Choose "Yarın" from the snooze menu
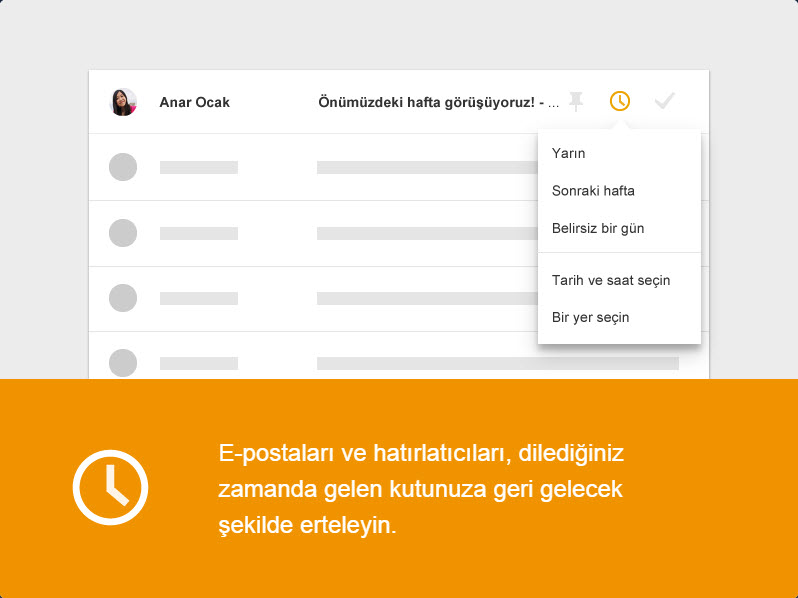Image resolution: width=798 pixels, height=598 pixels. click(x=569, y=154)
